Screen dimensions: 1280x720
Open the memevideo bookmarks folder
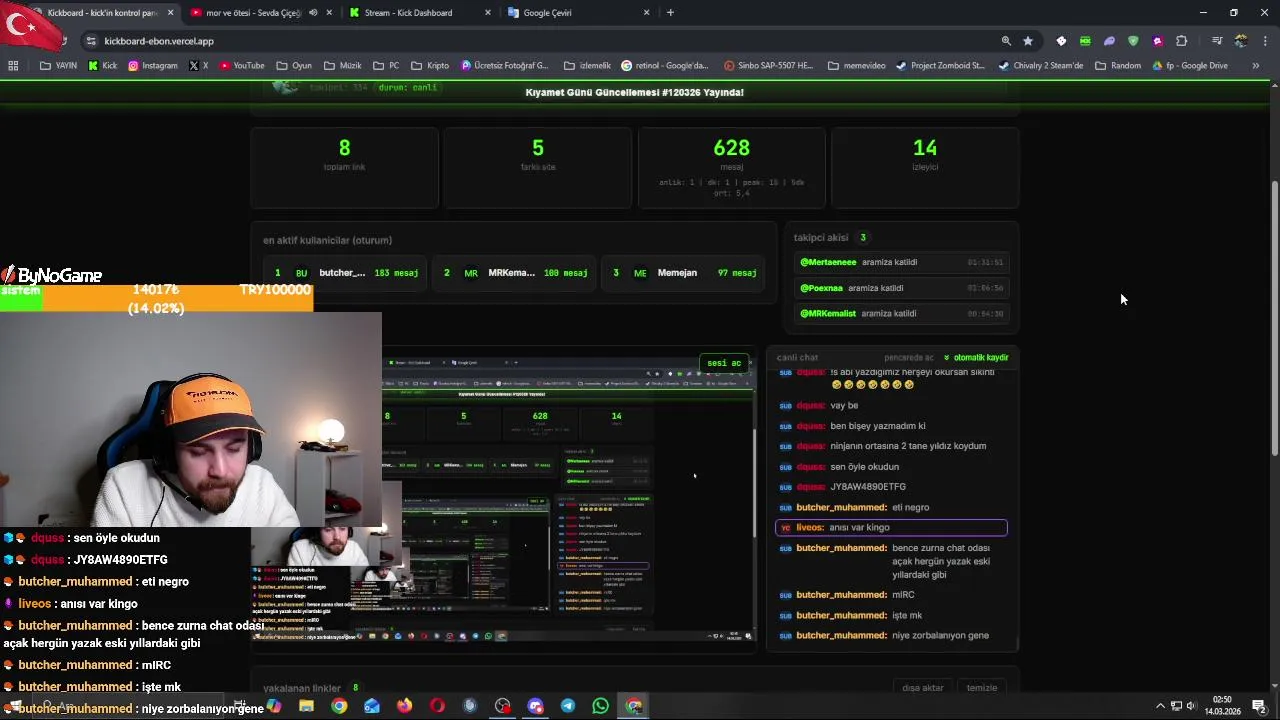click(x=857, y=66)
